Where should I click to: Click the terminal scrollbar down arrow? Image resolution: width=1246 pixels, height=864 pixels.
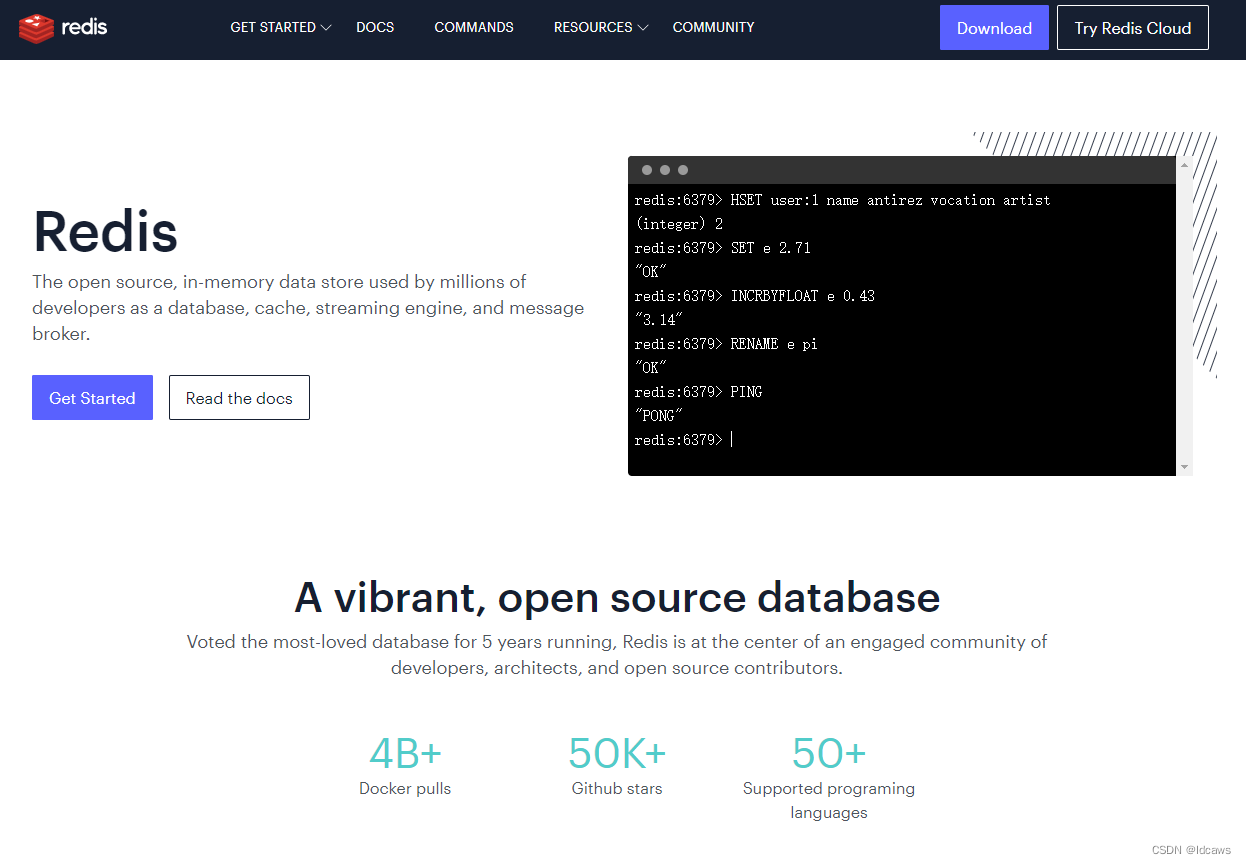click(1184, 467)
